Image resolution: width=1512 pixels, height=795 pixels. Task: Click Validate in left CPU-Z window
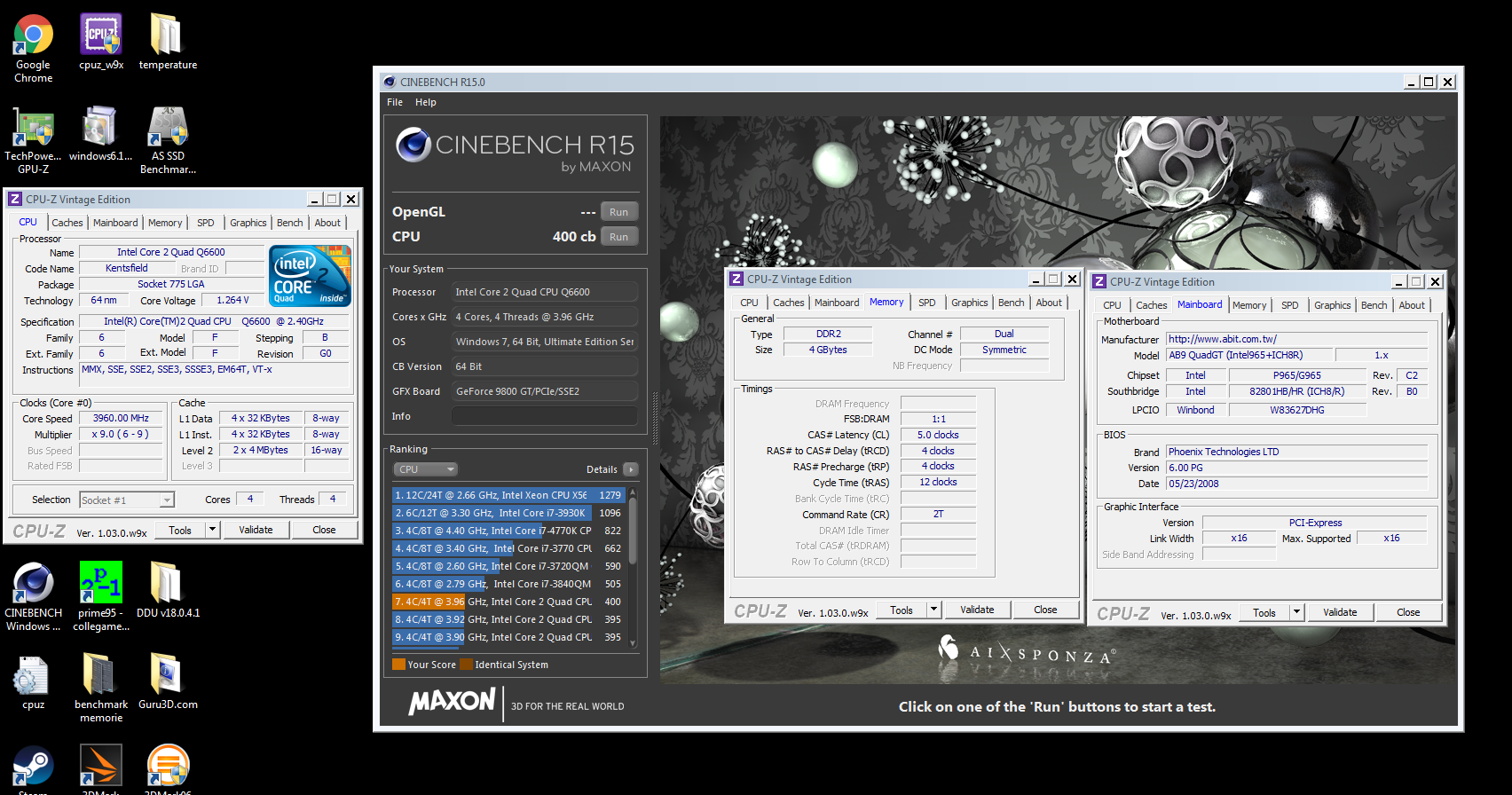tap(256, 530)
